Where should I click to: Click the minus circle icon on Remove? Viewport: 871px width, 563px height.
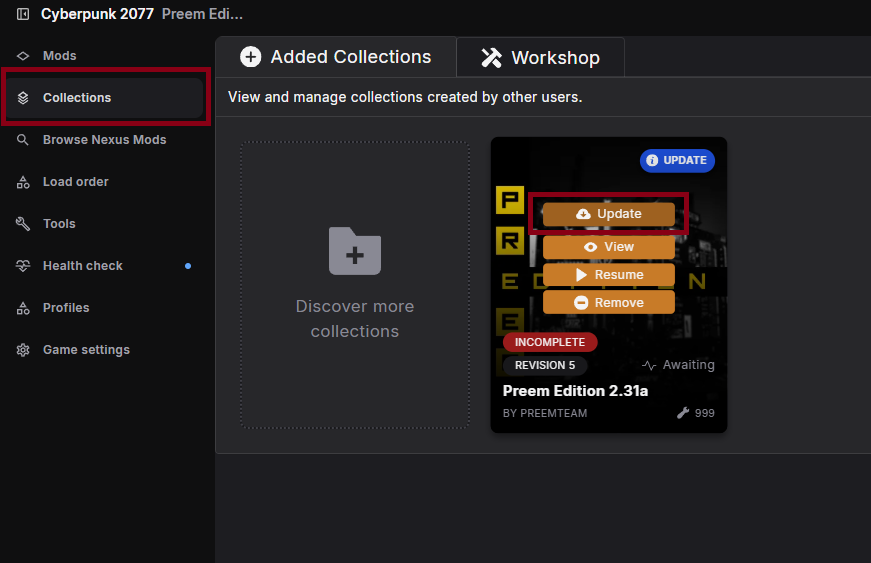click(x=581, y=303)
